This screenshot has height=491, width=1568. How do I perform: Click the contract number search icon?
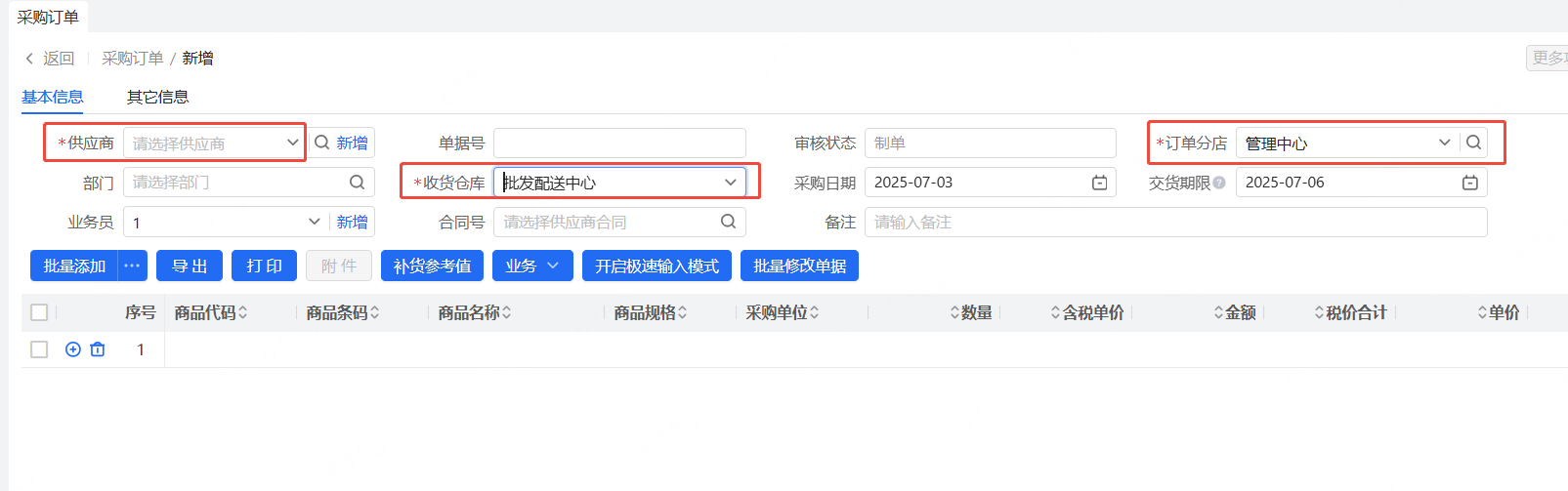click(728, 222)
